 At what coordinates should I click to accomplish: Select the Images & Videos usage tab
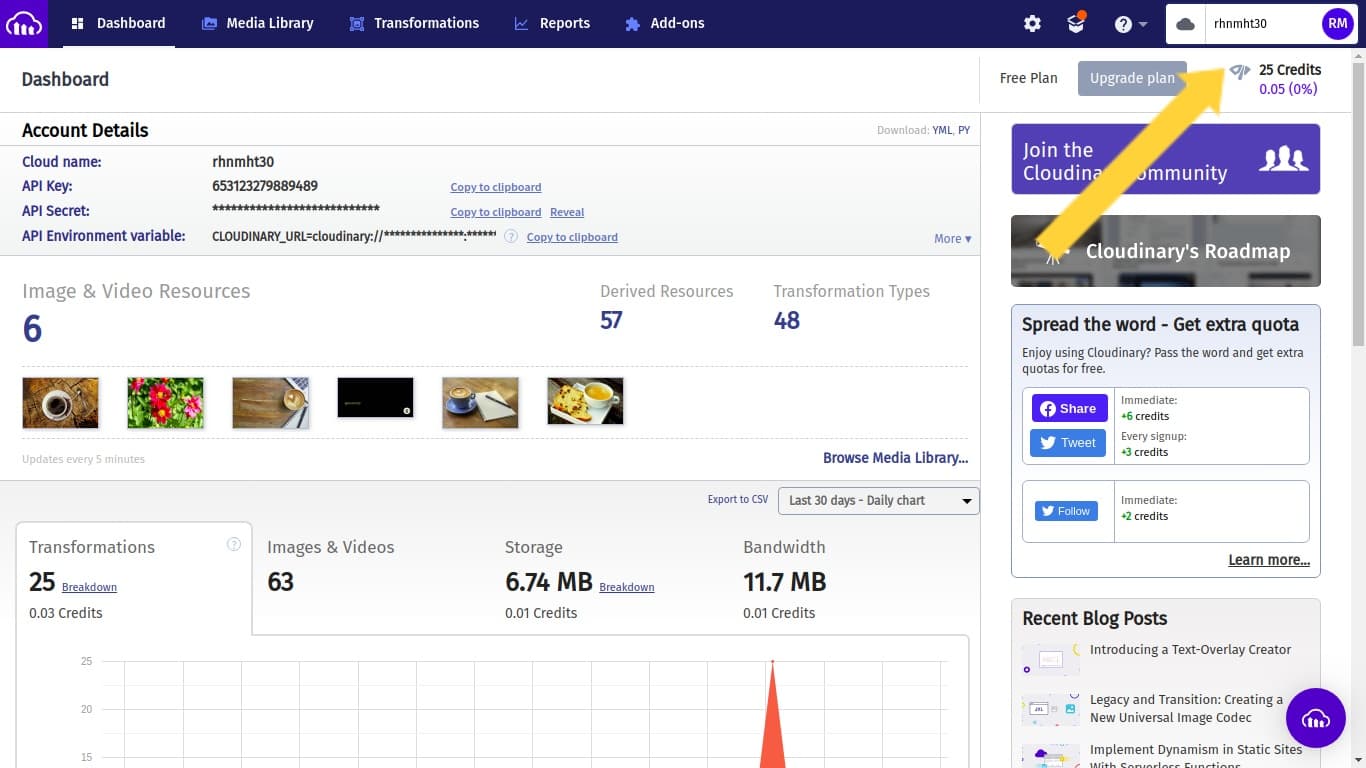(371, 578)
